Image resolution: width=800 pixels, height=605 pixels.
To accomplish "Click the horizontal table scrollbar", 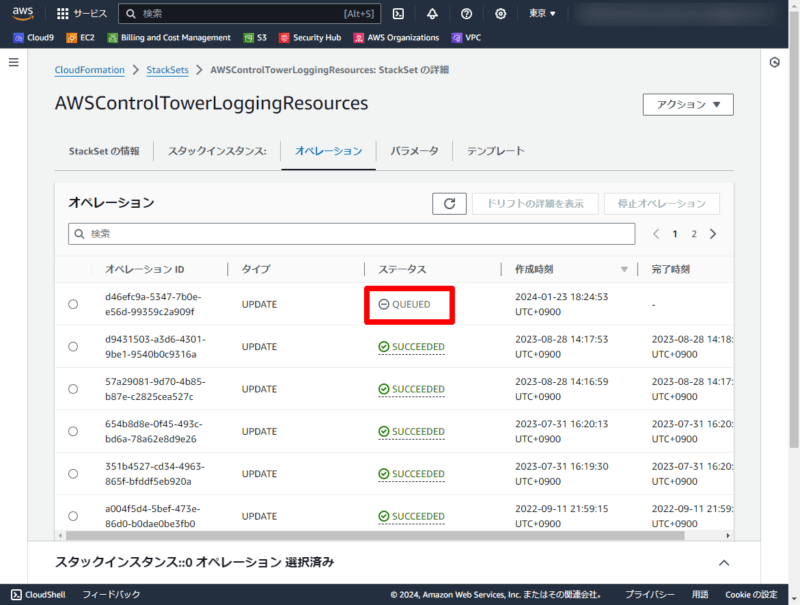I will pos(375,536).
